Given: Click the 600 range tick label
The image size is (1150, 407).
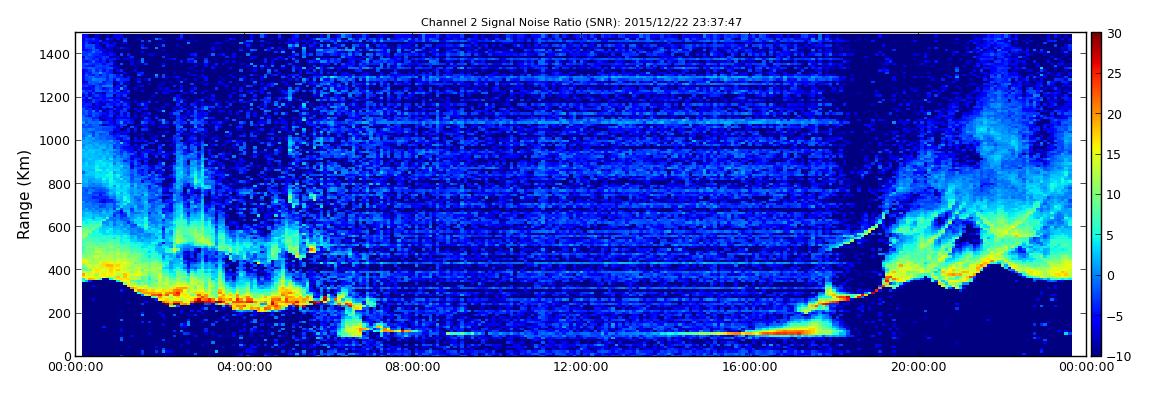Looking at the screenshot, I should coord(59,227).
